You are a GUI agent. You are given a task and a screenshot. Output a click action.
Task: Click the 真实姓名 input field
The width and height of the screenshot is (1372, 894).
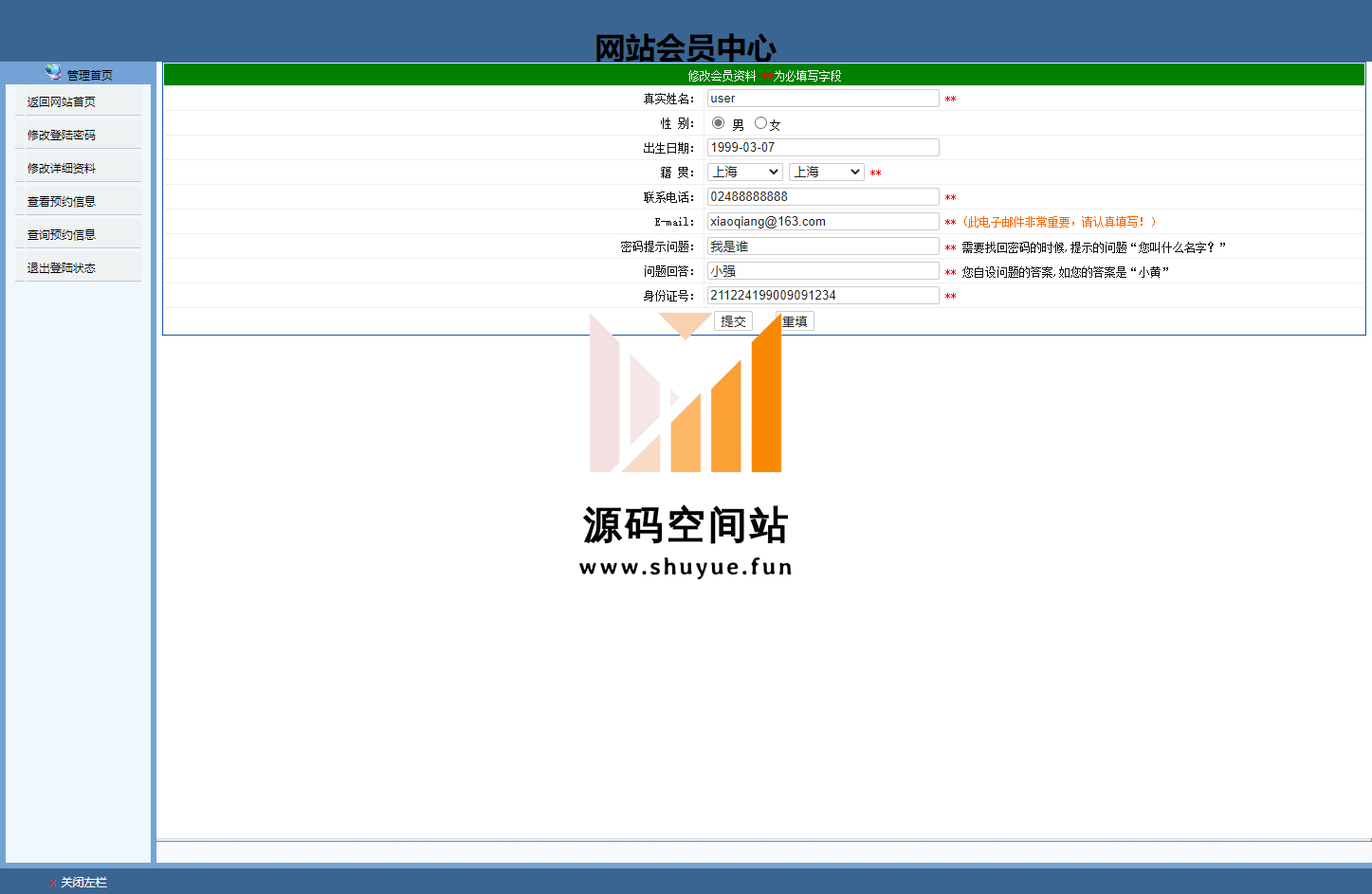(x=822, y=99)
